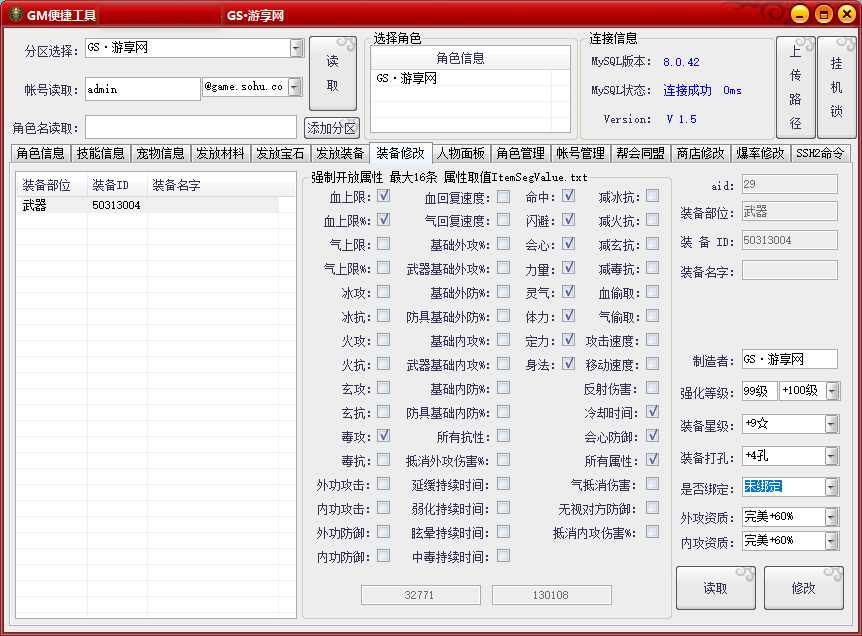This screenshot has width=862, height=636.
Task: Minimize the GM tool window
Action: tap(800, 14)
